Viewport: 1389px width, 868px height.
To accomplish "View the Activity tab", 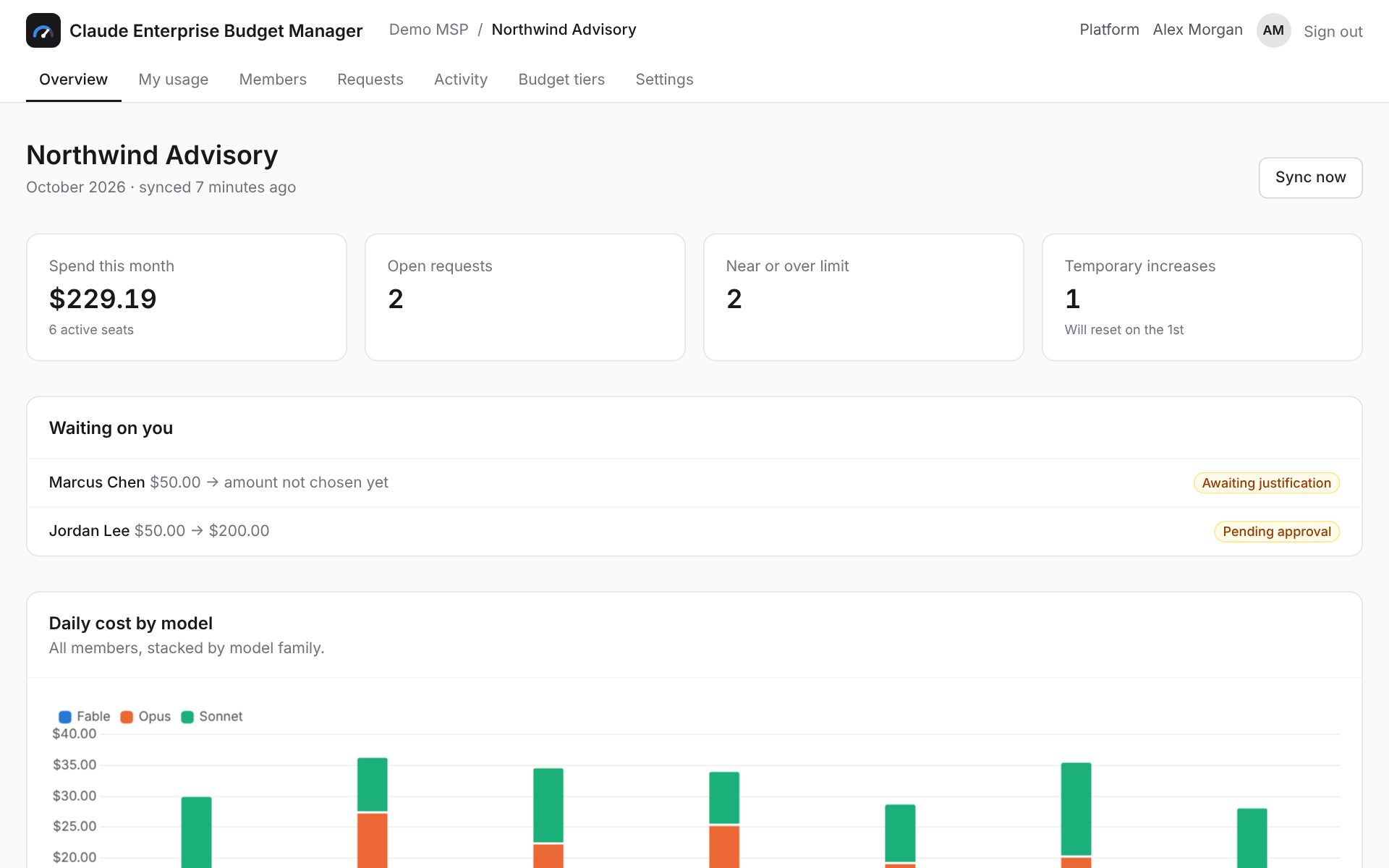I will [x=461, y=80].
